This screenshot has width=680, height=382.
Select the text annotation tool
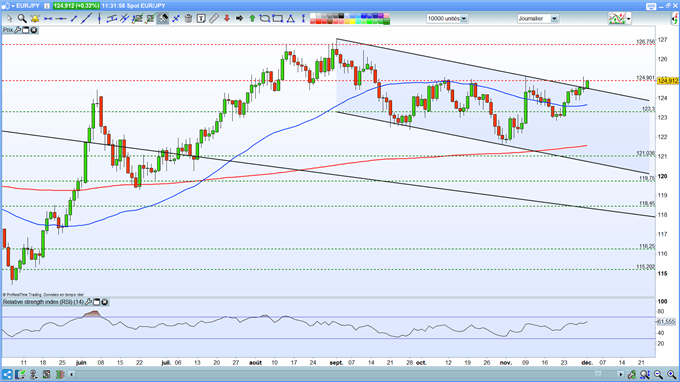(x=201, y=19)
